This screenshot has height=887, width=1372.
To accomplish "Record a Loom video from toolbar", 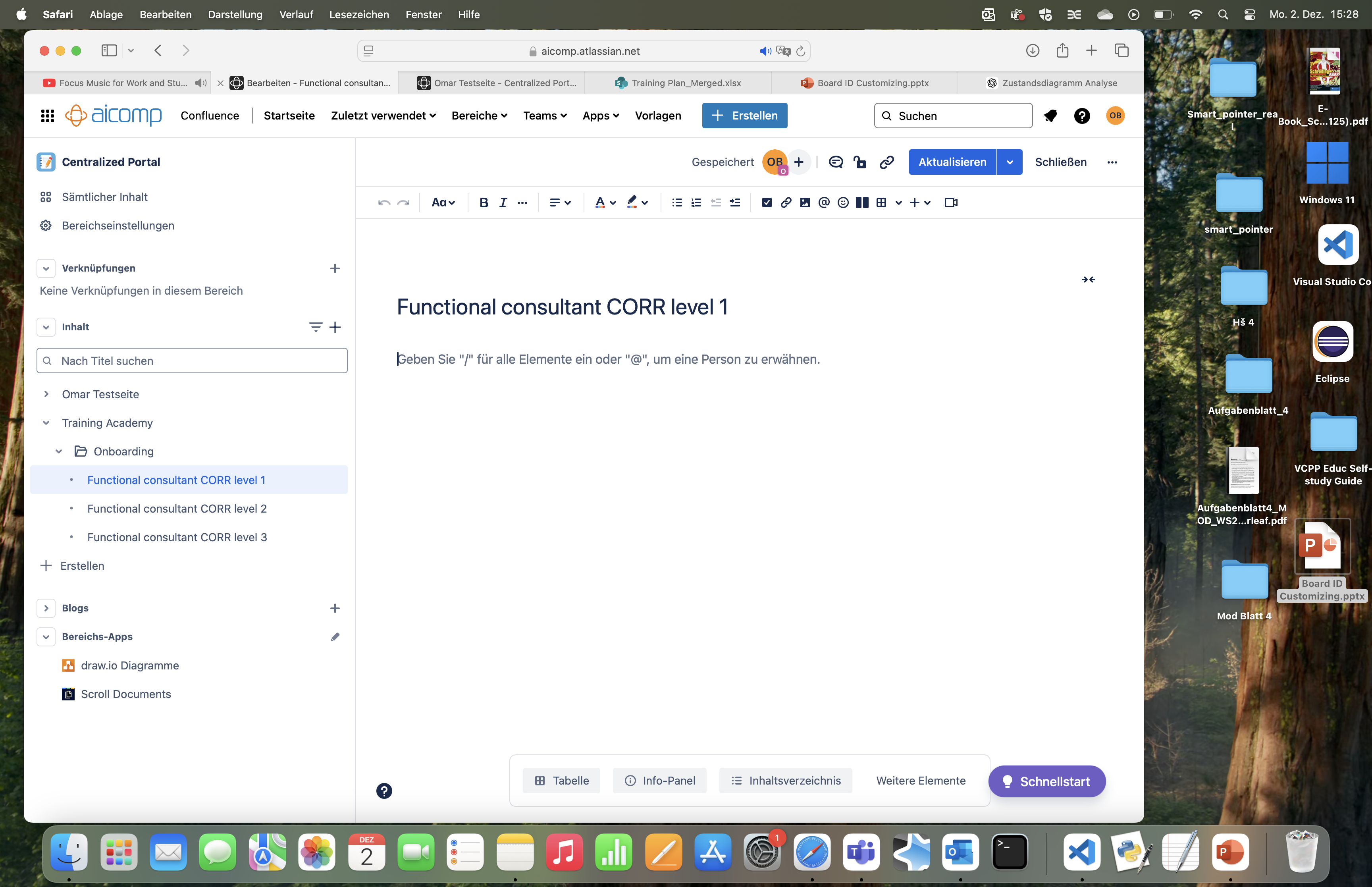I will coord(950,203).
